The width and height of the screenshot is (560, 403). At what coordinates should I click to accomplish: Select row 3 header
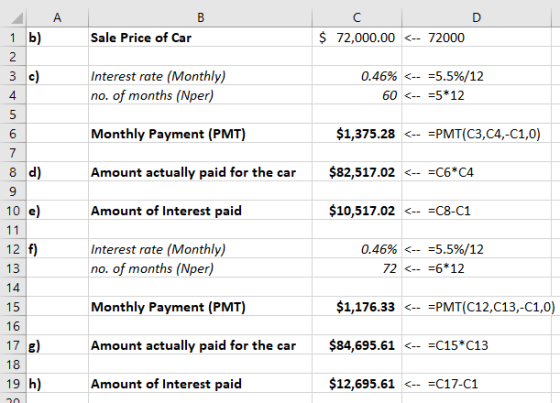click(x=13, y=76)
